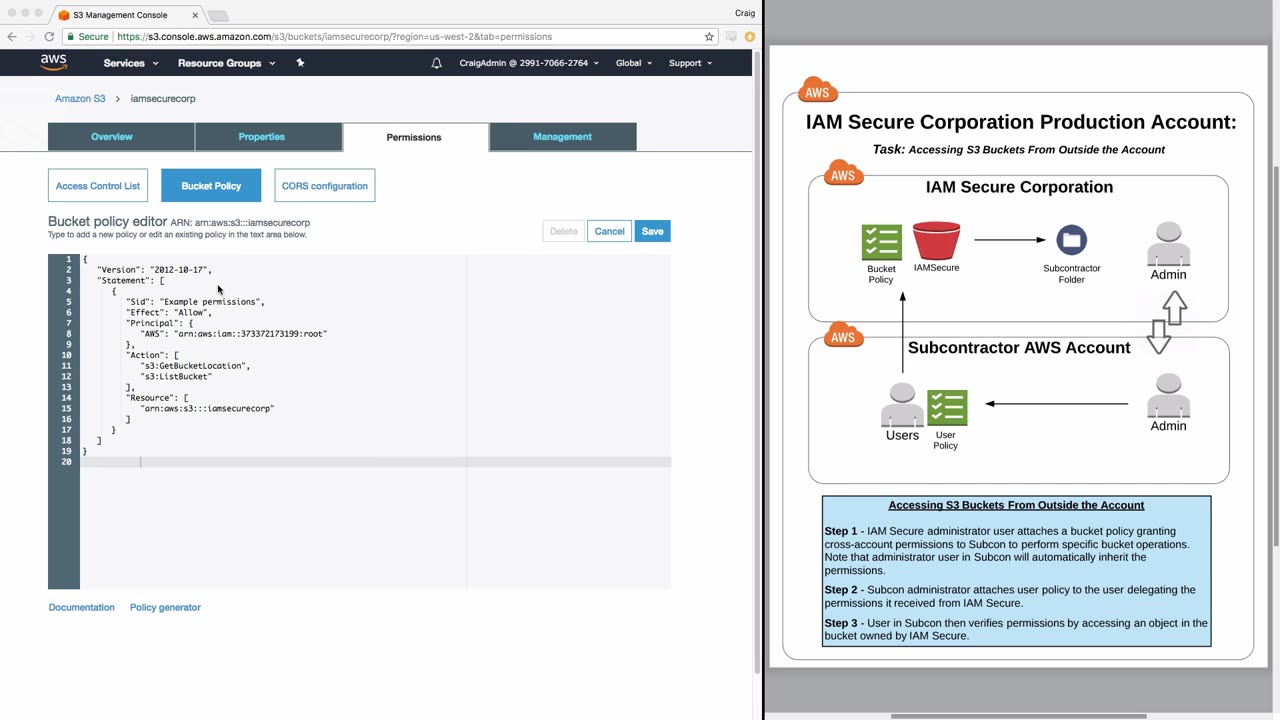Click the "Principal" line in the policy

pyautogui.click(x=160, y=323)
